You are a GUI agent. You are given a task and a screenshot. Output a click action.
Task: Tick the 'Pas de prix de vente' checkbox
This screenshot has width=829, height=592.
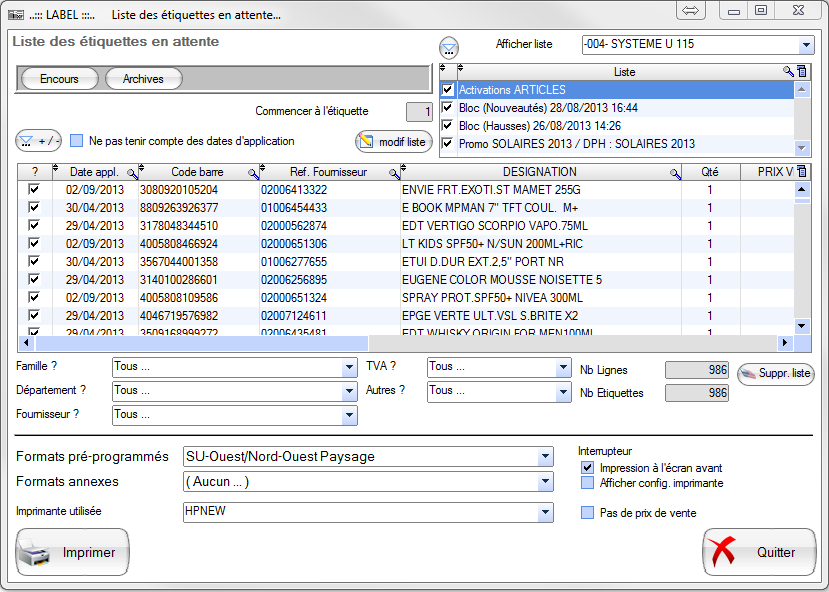[x=588, y=513]
